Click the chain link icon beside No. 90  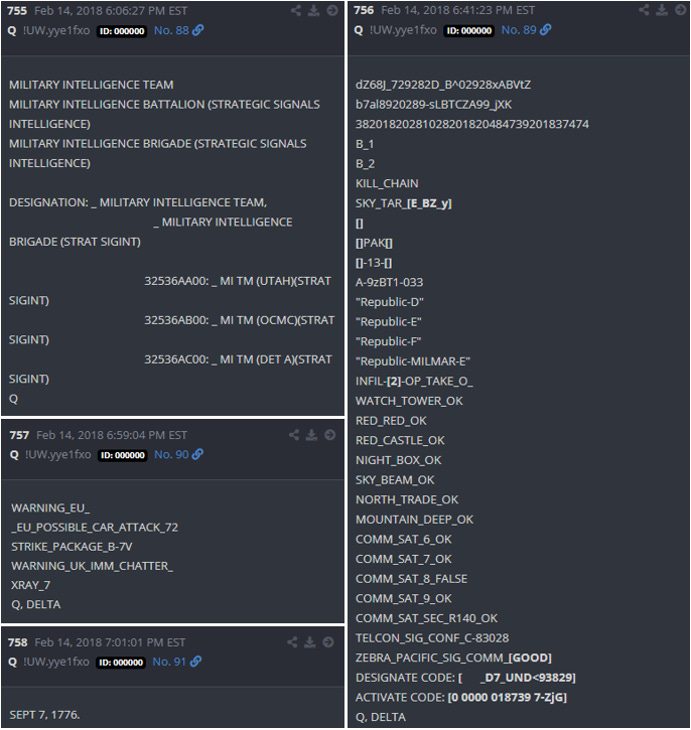pyautogui.click(x=197, y=454)
